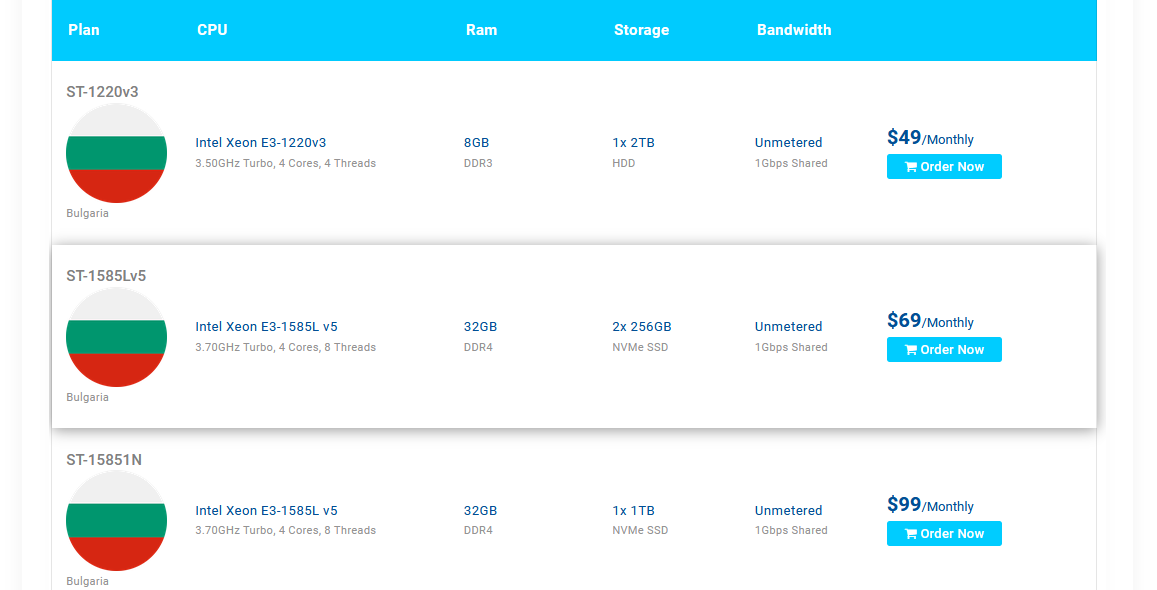Select the Storage column header
1157x590 pixels.
(x=641, y=30)
